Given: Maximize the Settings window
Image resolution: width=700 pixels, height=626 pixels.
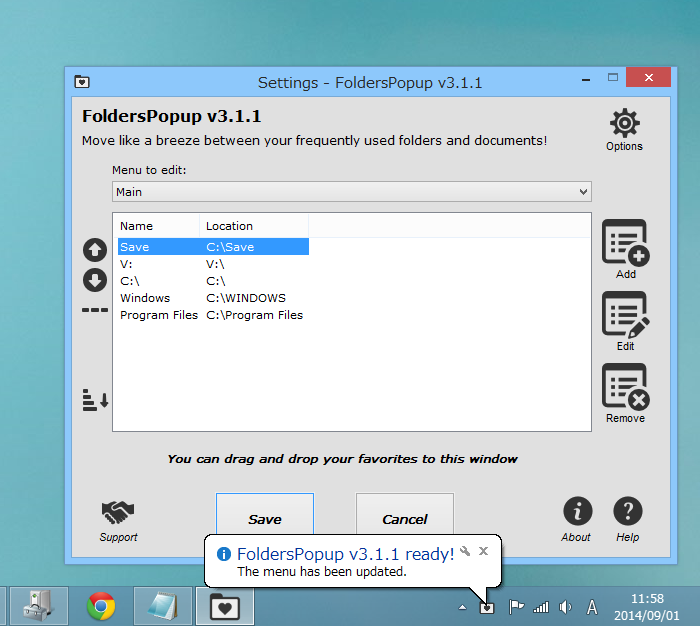Looking at the screenshot, I should click(612, 78).
